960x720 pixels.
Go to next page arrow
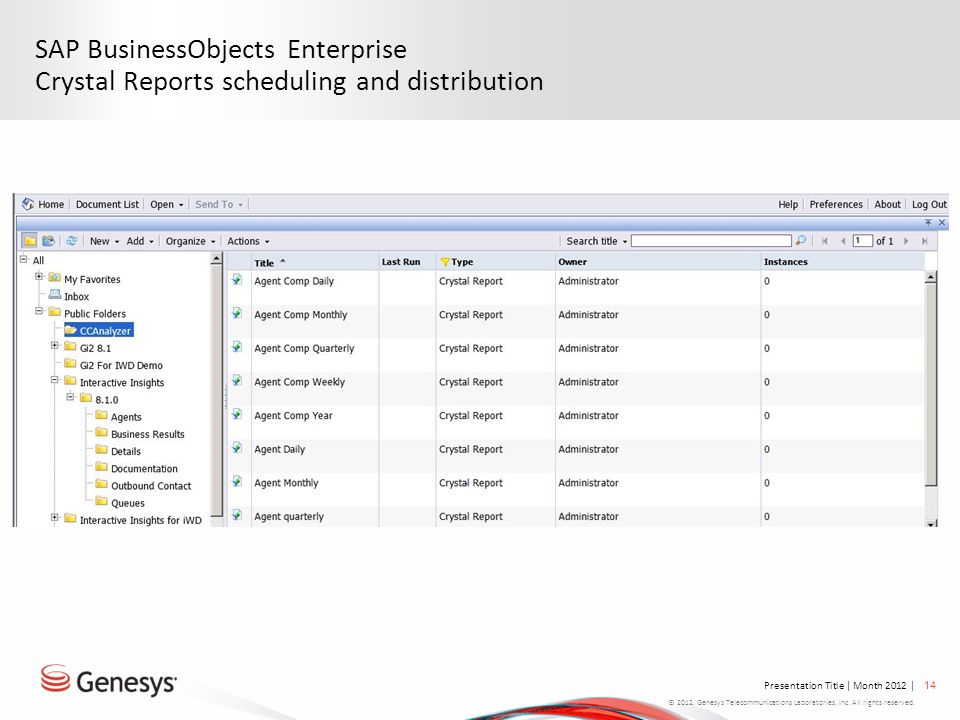tap(906, 241)
